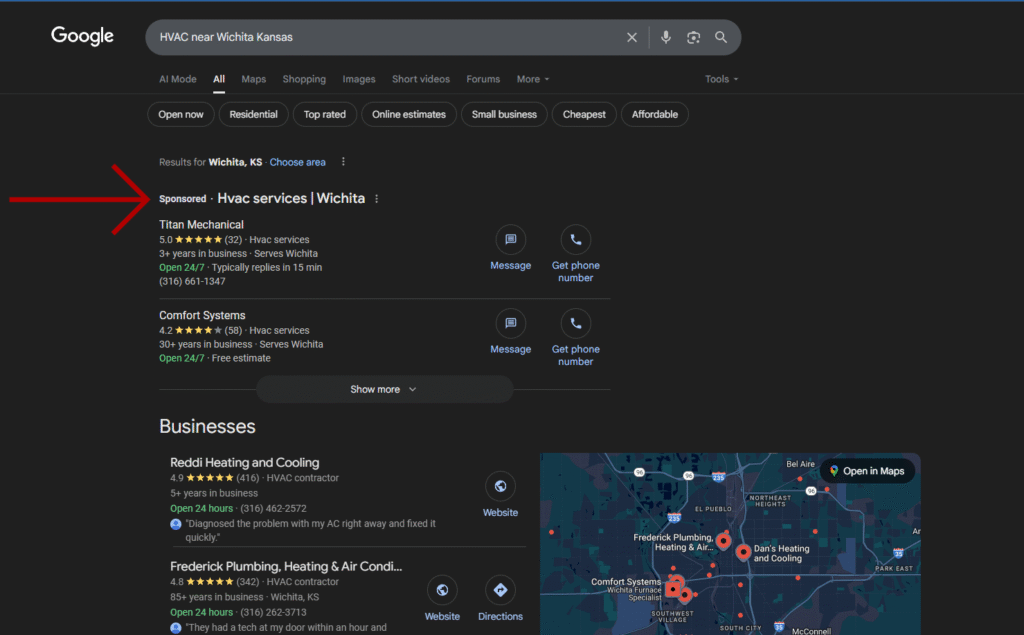This screenshot has height=635, width=1024.
Task: Click the Open in Maps button
Action: tap(867, 471)
